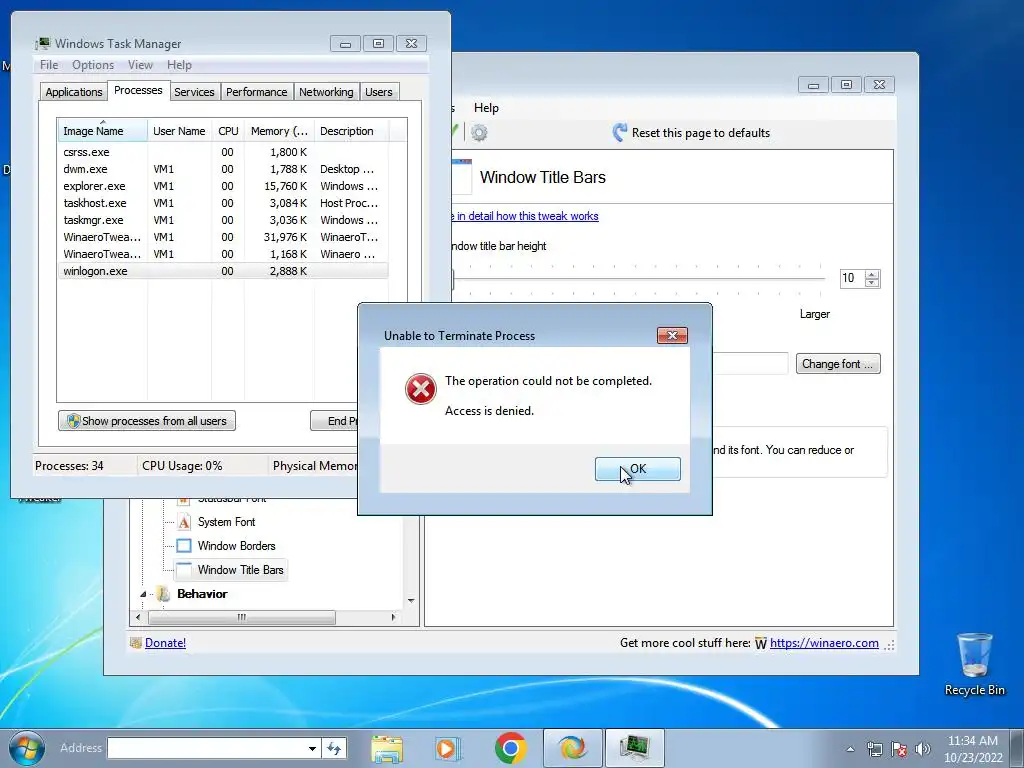
Task: Switch to the Performance tab
Action: click(x=256, y=92)
